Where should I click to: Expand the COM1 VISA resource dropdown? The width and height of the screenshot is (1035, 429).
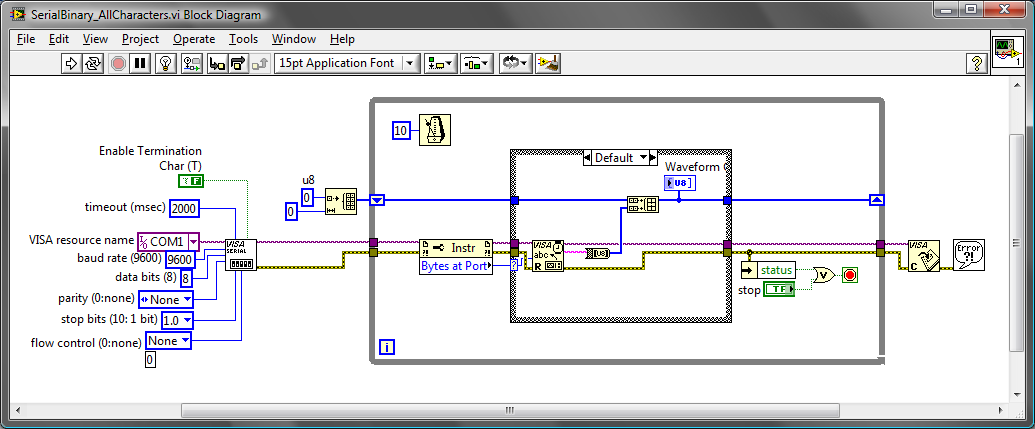[x=193, y=241]
